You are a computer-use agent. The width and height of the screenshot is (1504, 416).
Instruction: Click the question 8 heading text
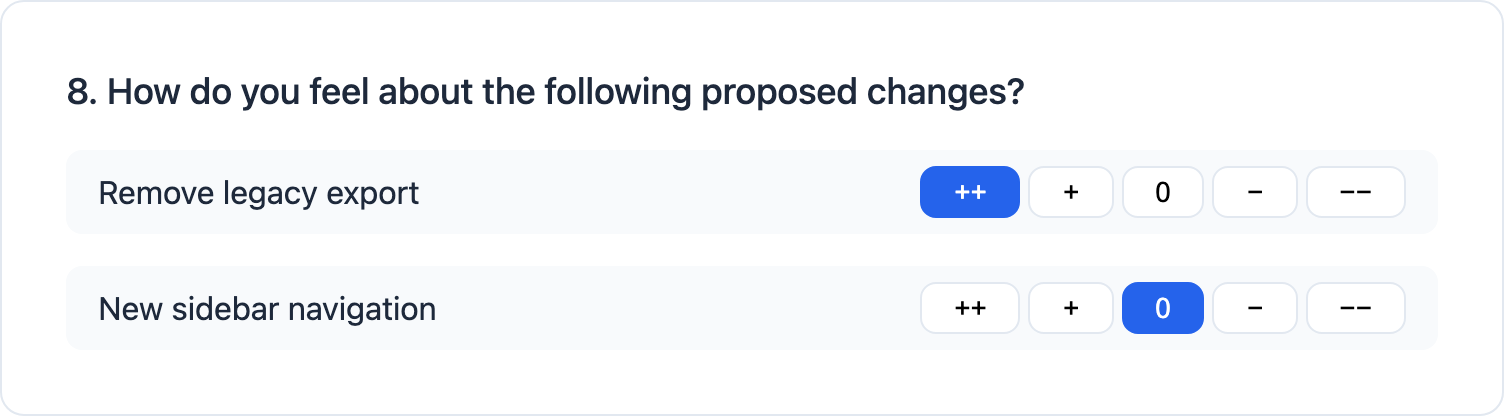pyautogui.click(x=546, y=93)
